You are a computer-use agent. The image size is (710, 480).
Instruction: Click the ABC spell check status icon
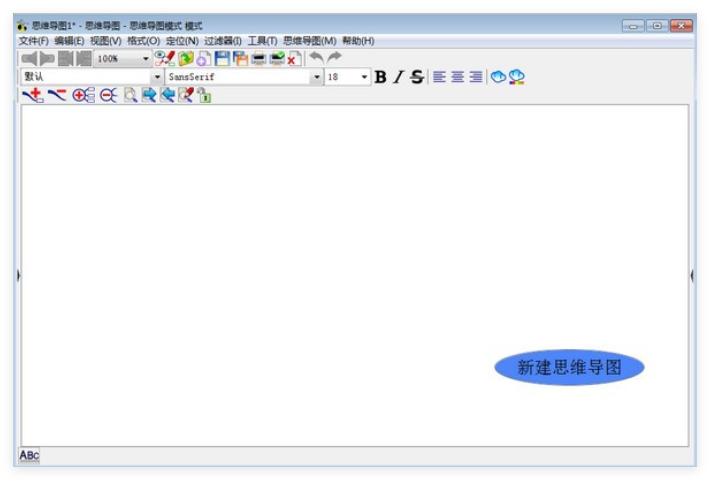point(29,455)
